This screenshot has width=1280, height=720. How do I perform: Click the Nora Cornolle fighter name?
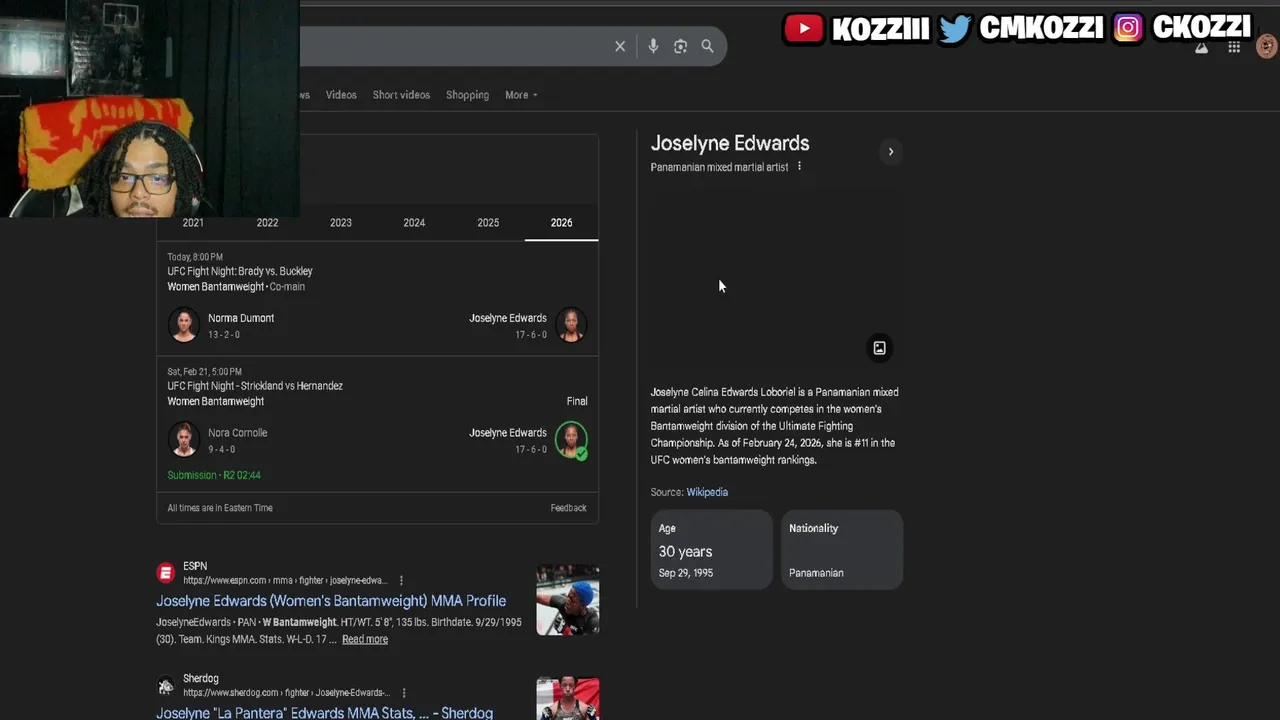pyautogui.click(x=237, y=433)
